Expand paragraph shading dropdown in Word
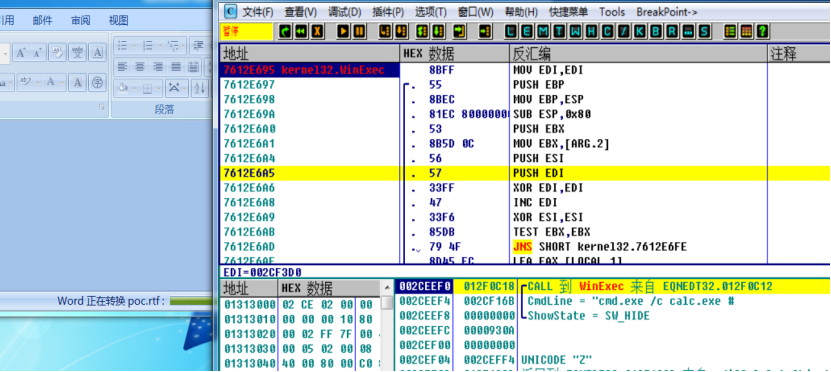This screenshot has width=831, height=372. coord(135,87)
